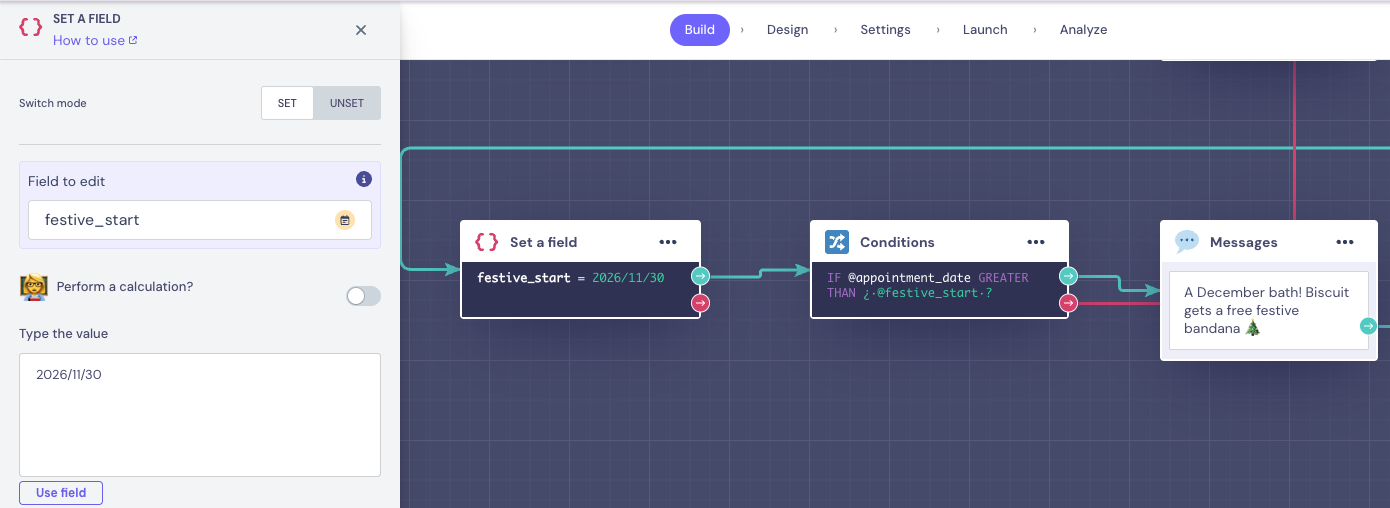Click the Conditions block shuffle icon
Screen dimensions: 1390x508
tap(837, 242)
